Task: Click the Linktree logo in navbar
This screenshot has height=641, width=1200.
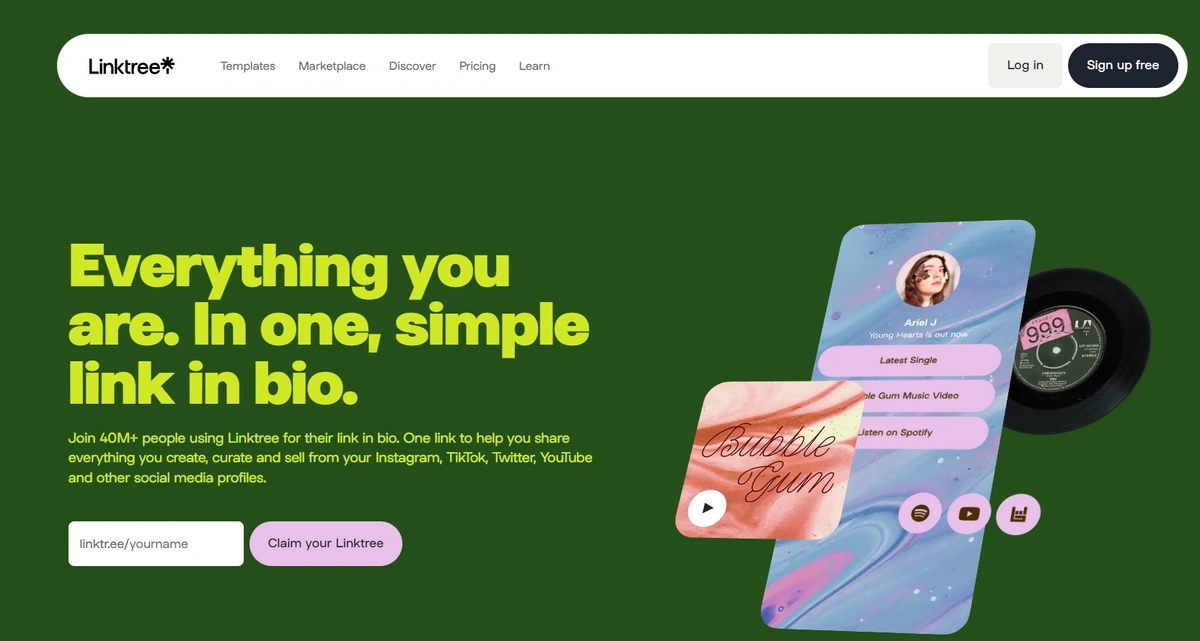Action: (x=131, y=66)
